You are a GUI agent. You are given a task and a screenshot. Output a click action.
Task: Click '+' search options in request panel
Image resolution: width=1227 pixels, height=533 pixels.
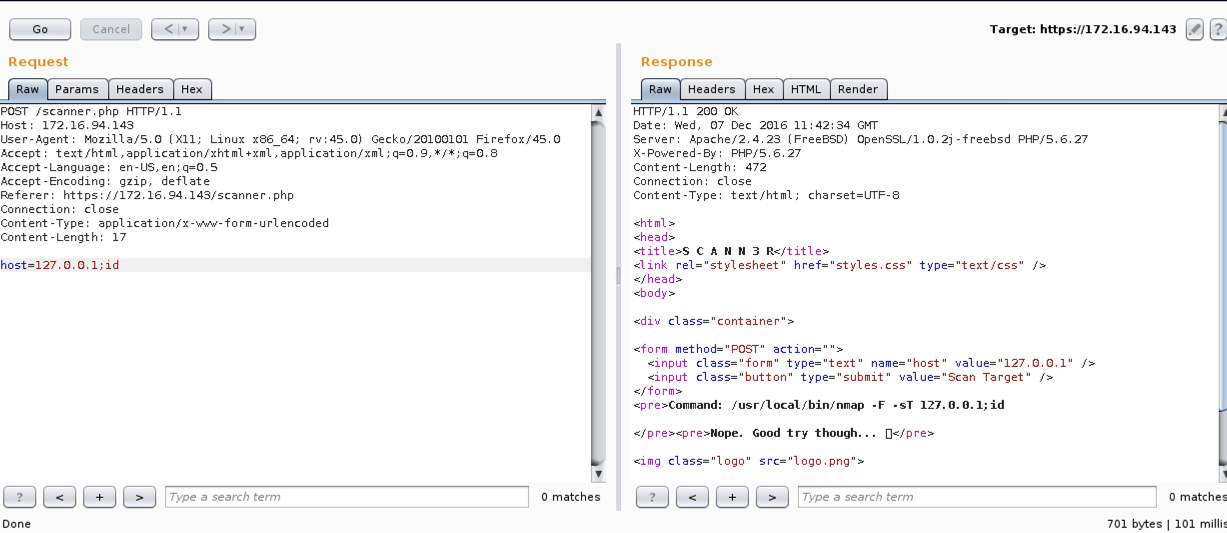[99, 497]
